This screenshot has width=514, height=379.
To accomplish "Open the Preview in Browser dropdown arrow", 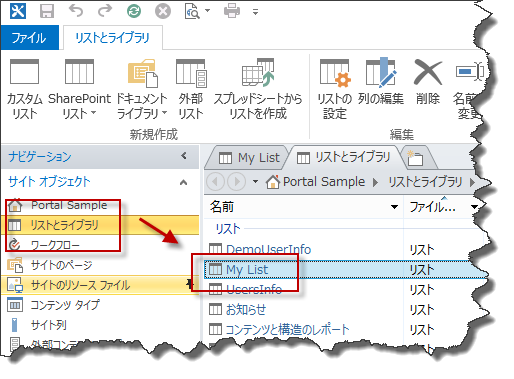I will point(207,11).
